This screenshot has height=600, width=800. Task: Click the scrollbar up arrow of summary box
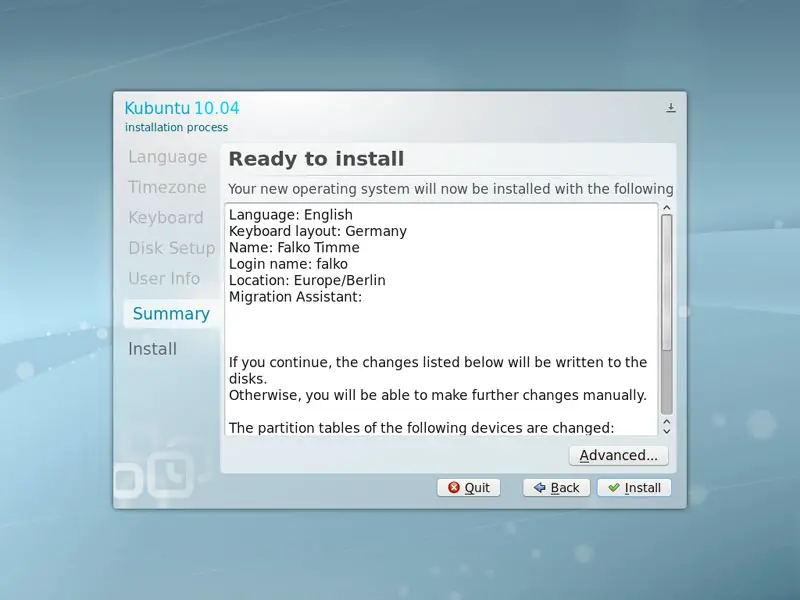pyautogui.click(x=666, y=208)
